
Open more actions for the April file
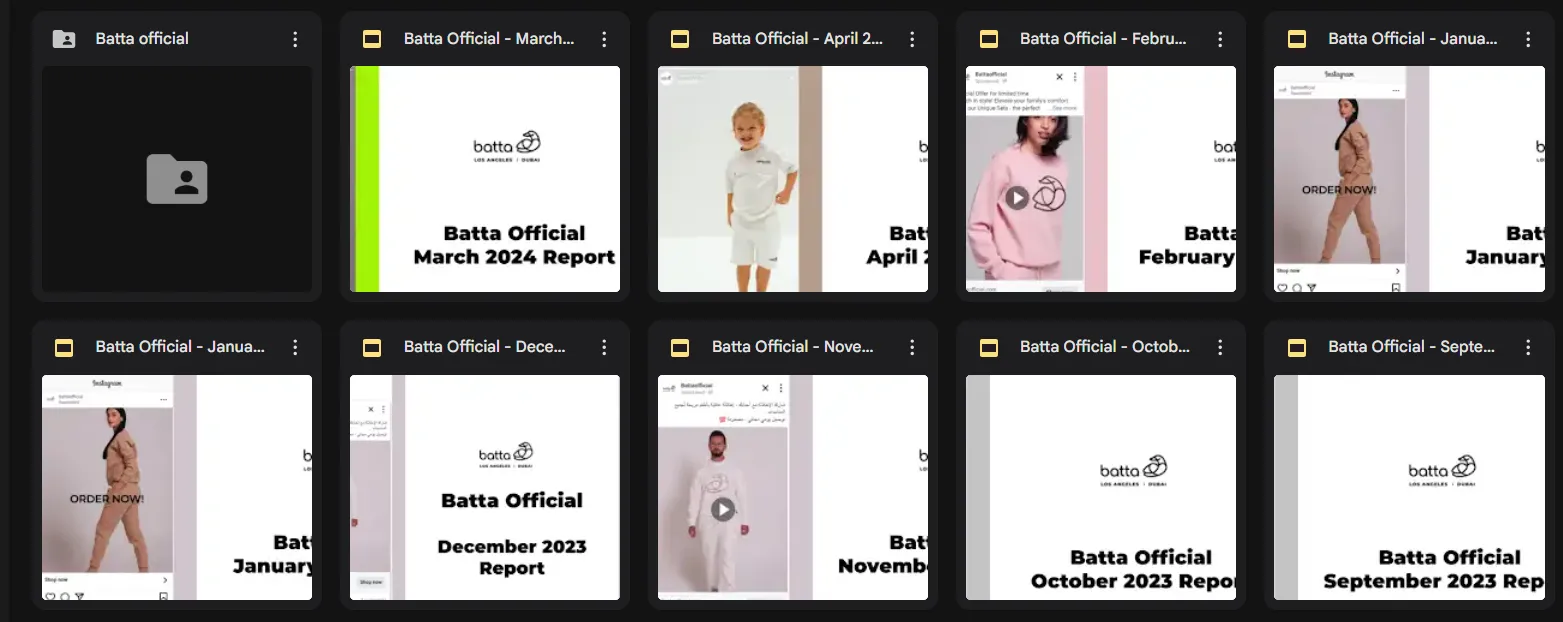pos(911,39)
